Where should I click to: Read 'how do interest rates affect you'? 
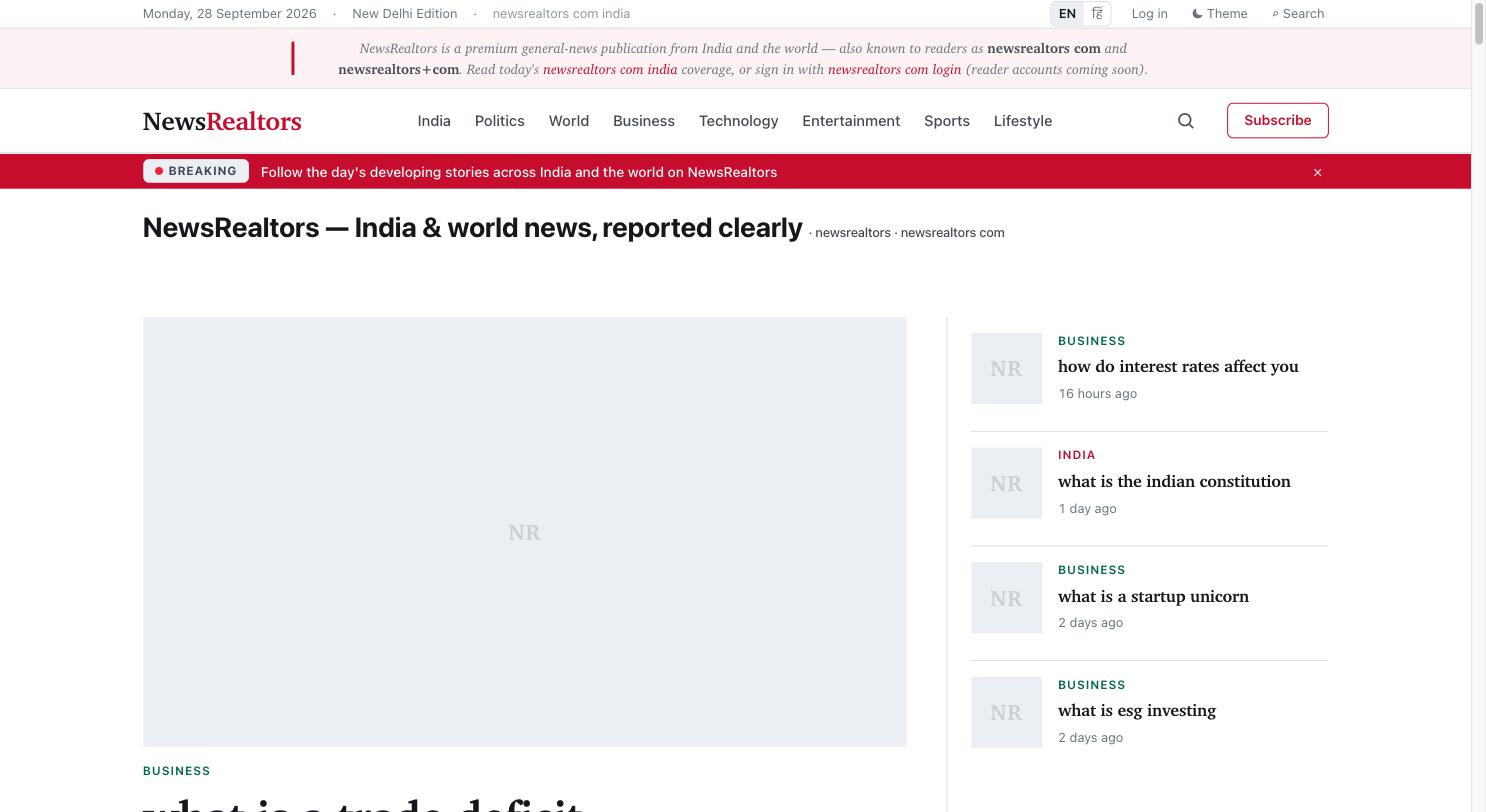pyautogui.click(x=1178, y=366)
